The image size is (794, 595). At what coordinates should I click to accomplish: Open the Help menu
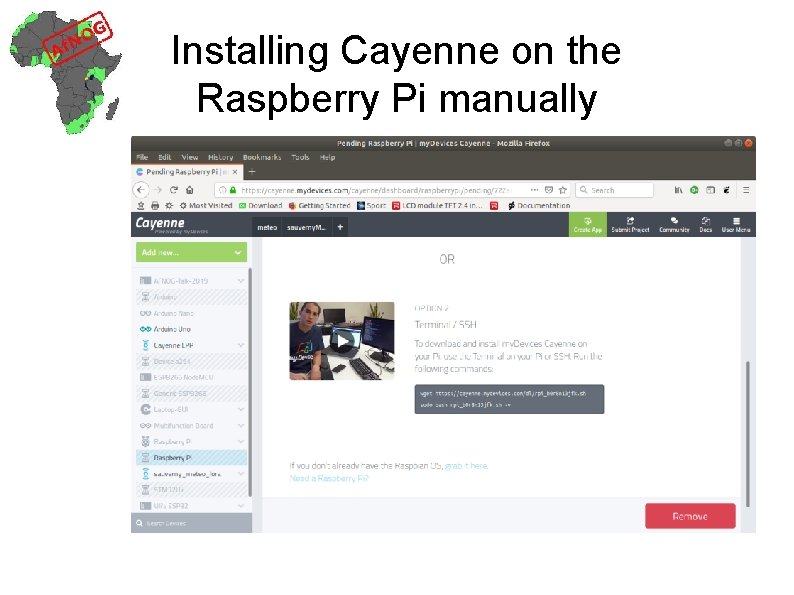point(328,157)
